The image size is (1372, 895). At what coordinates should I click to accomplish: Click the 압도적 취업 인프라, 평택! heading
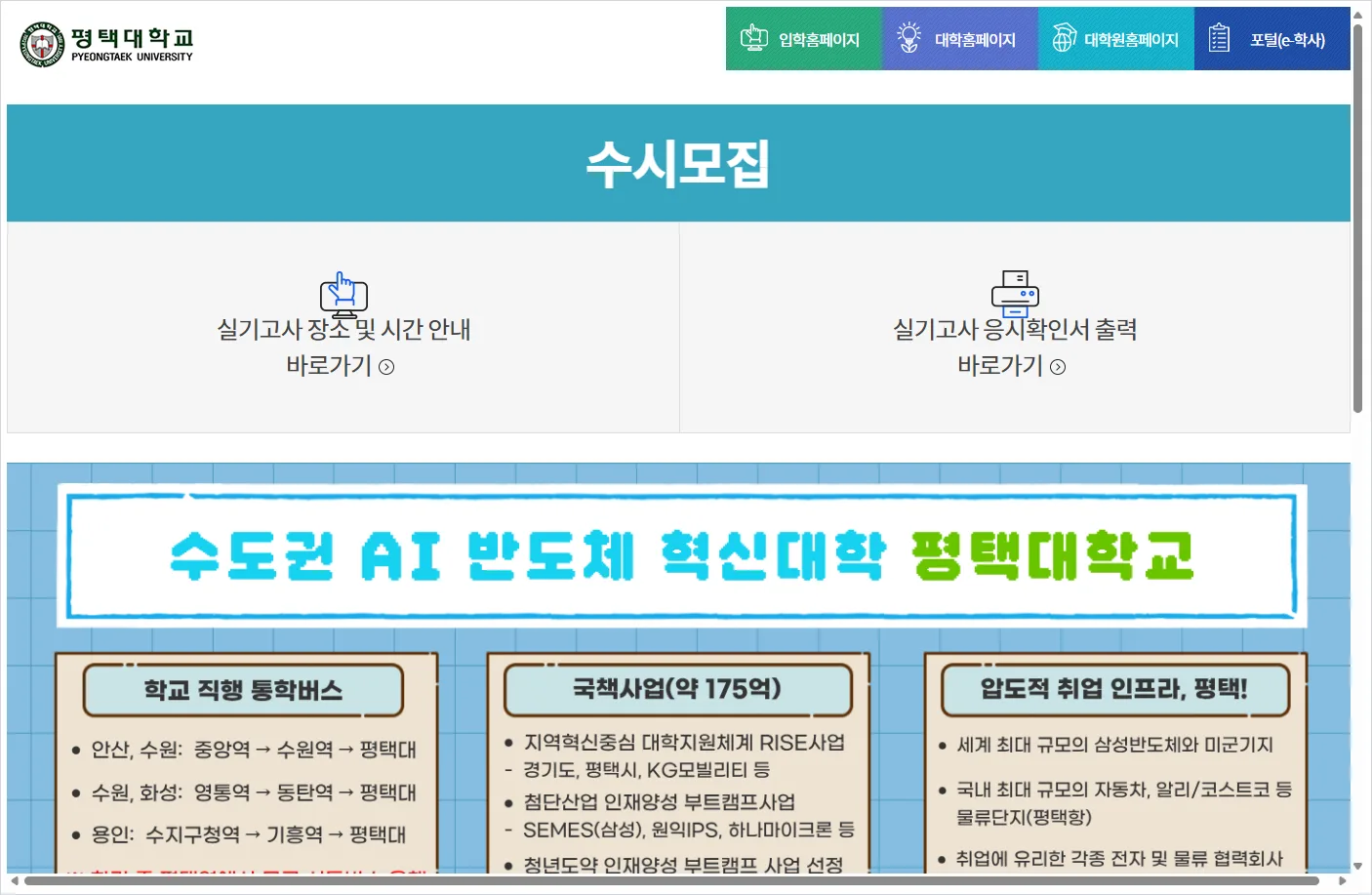click(1114, 689)
